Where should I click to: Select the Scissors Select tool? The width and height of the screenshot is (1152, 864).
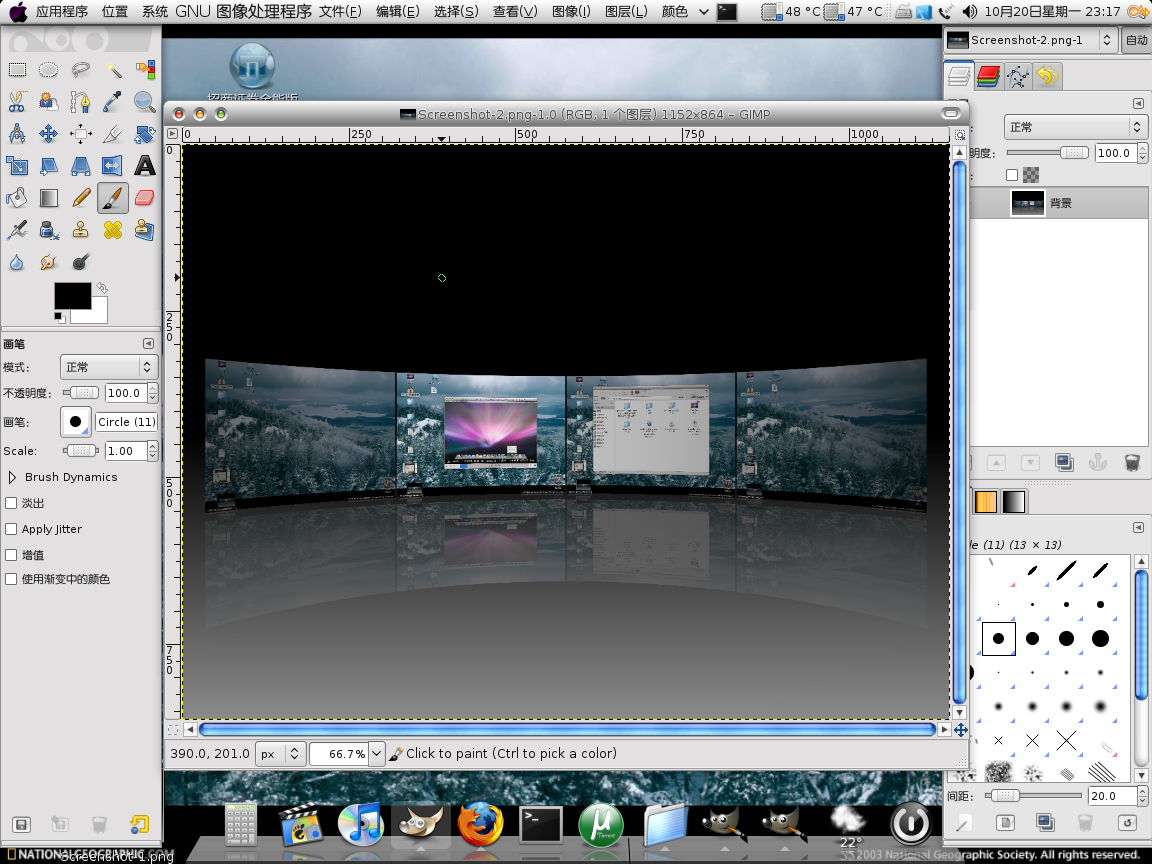[17, 101]
